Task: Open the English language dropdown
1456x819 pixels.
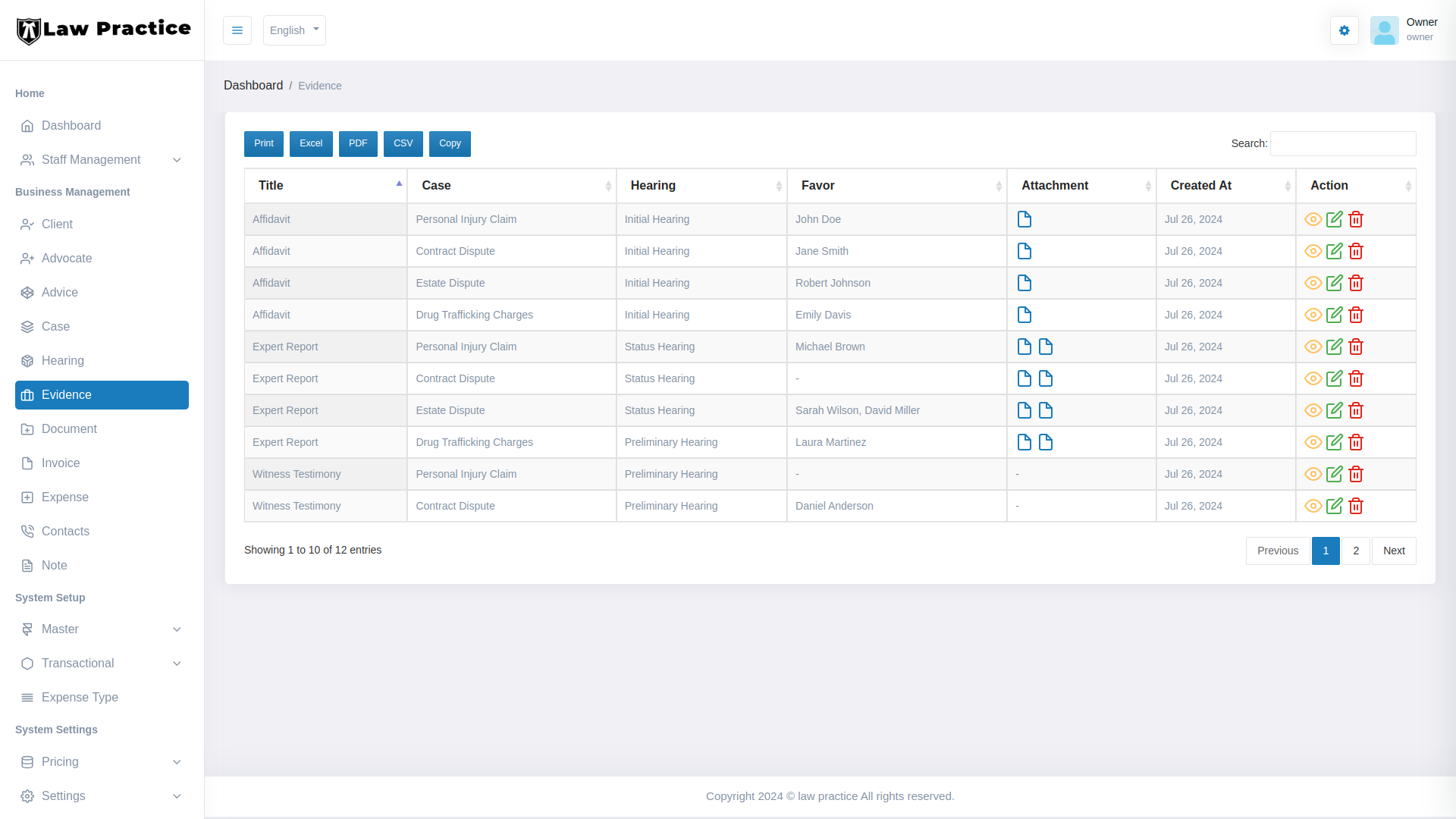Action: 294,30
